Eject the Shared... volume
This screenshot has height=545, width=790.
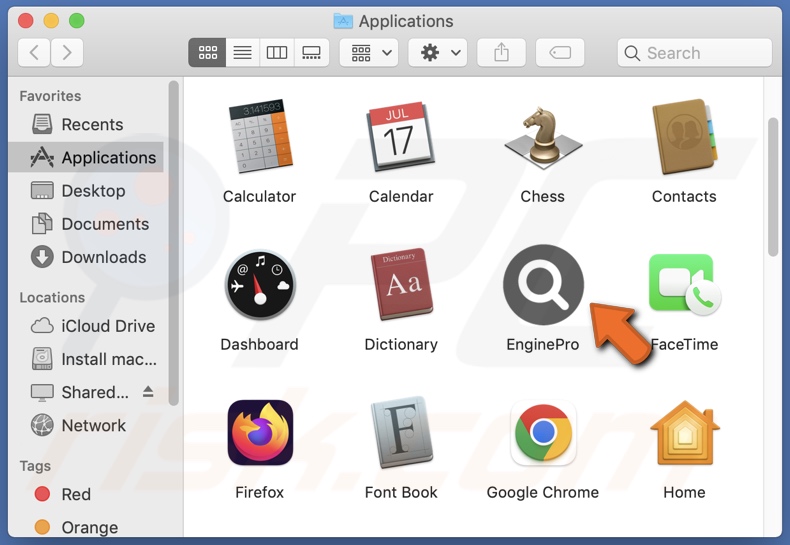[x=148, y=391]
